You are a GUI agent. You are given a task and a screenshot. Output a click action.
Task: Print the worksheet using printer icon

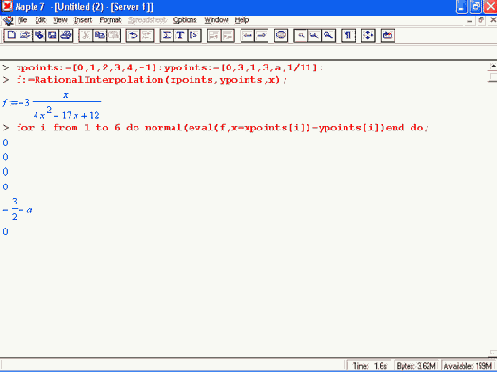[66, 35]
